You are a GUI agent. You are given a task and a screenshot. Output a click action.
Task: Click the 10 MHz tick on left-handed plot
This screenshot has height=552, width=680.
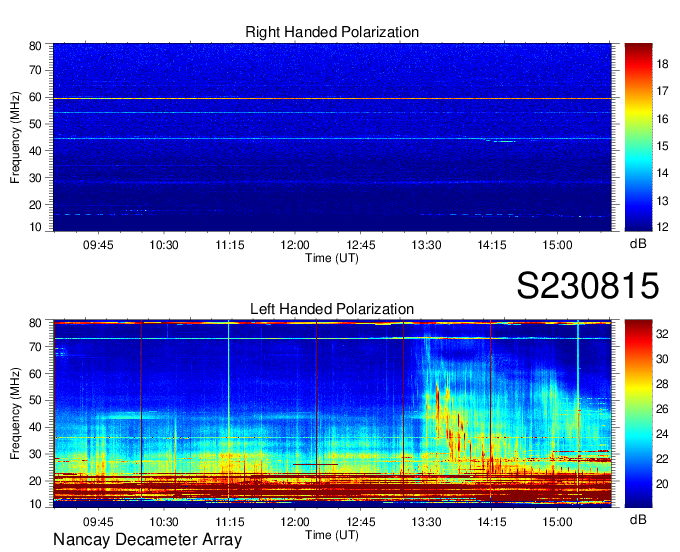(35, 504)
